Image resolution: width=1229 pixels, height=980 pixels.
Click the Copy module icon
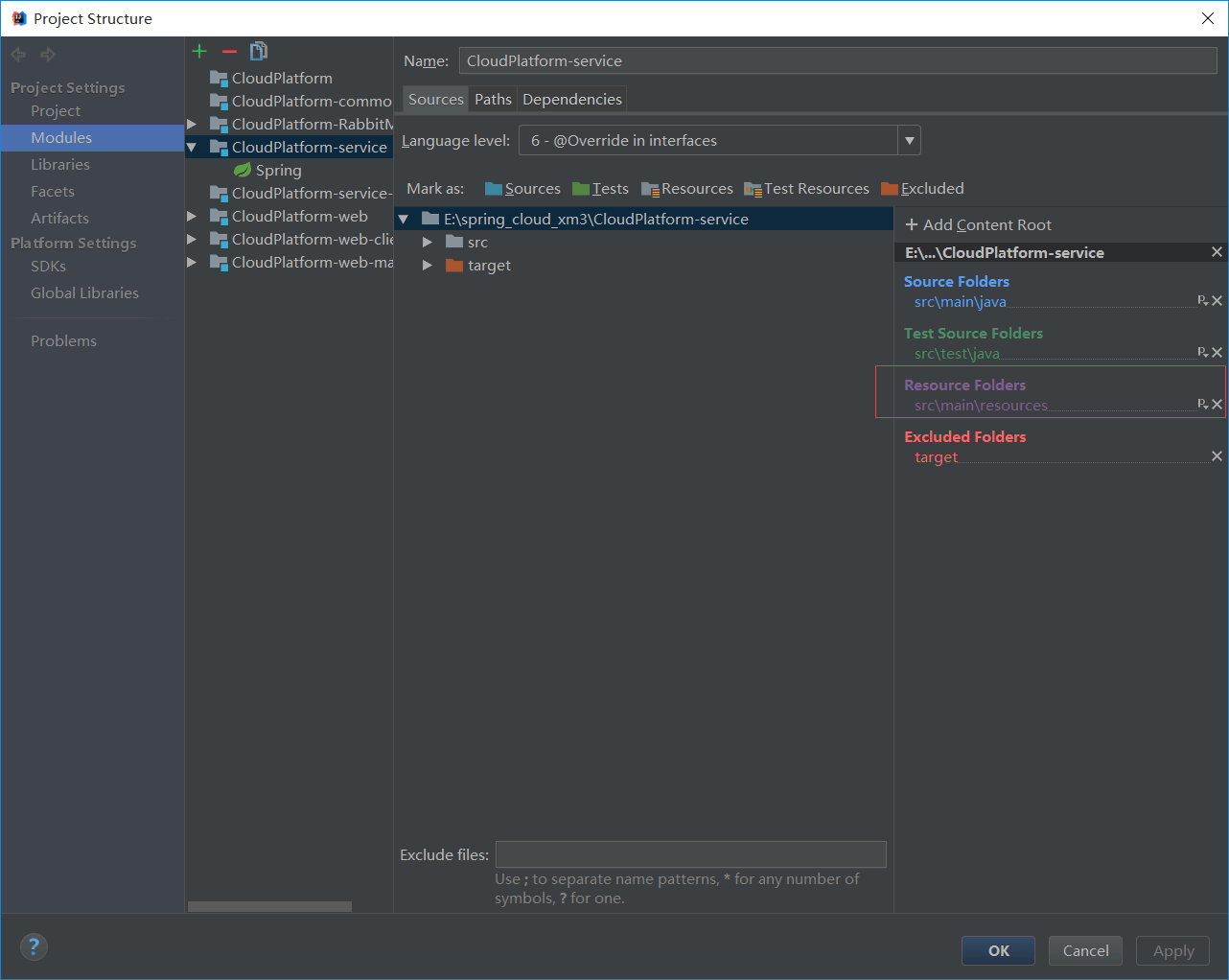point(258,51)
